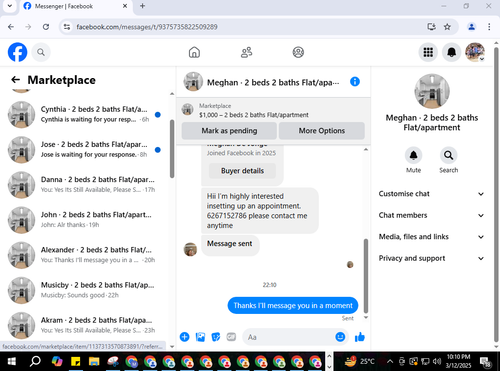The image size is (500, 371).
Task: Open conversation information blue icon
Action: click(x=355, y=82)
